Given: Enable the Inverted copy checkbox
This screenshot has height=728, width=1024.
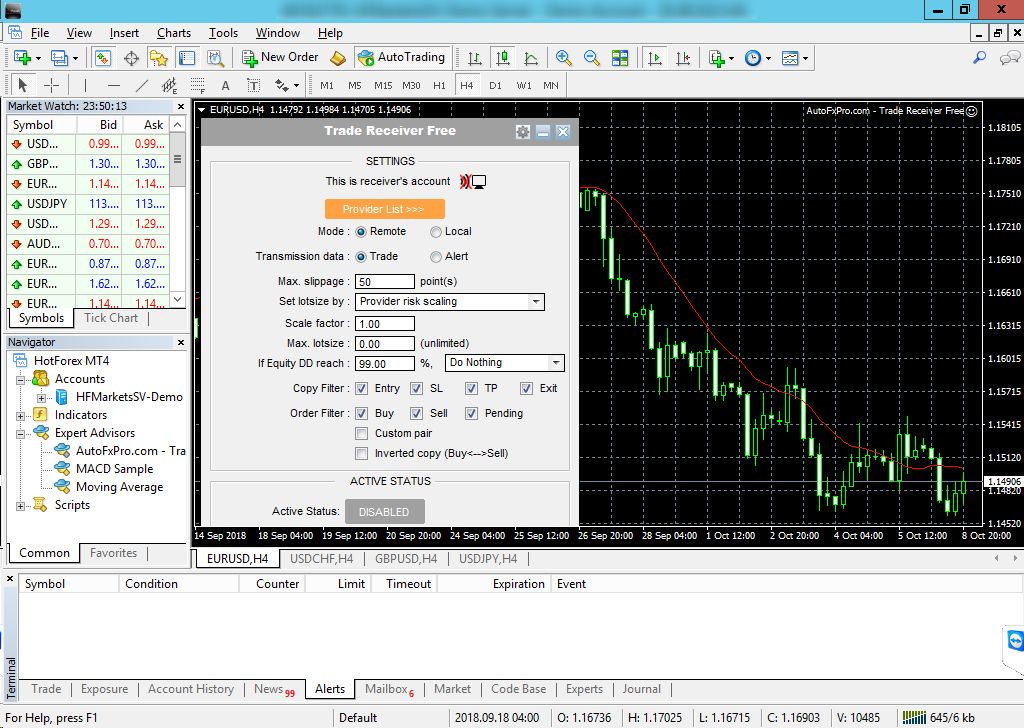Looking at the screenshot, I should click(x=362, y=453).
